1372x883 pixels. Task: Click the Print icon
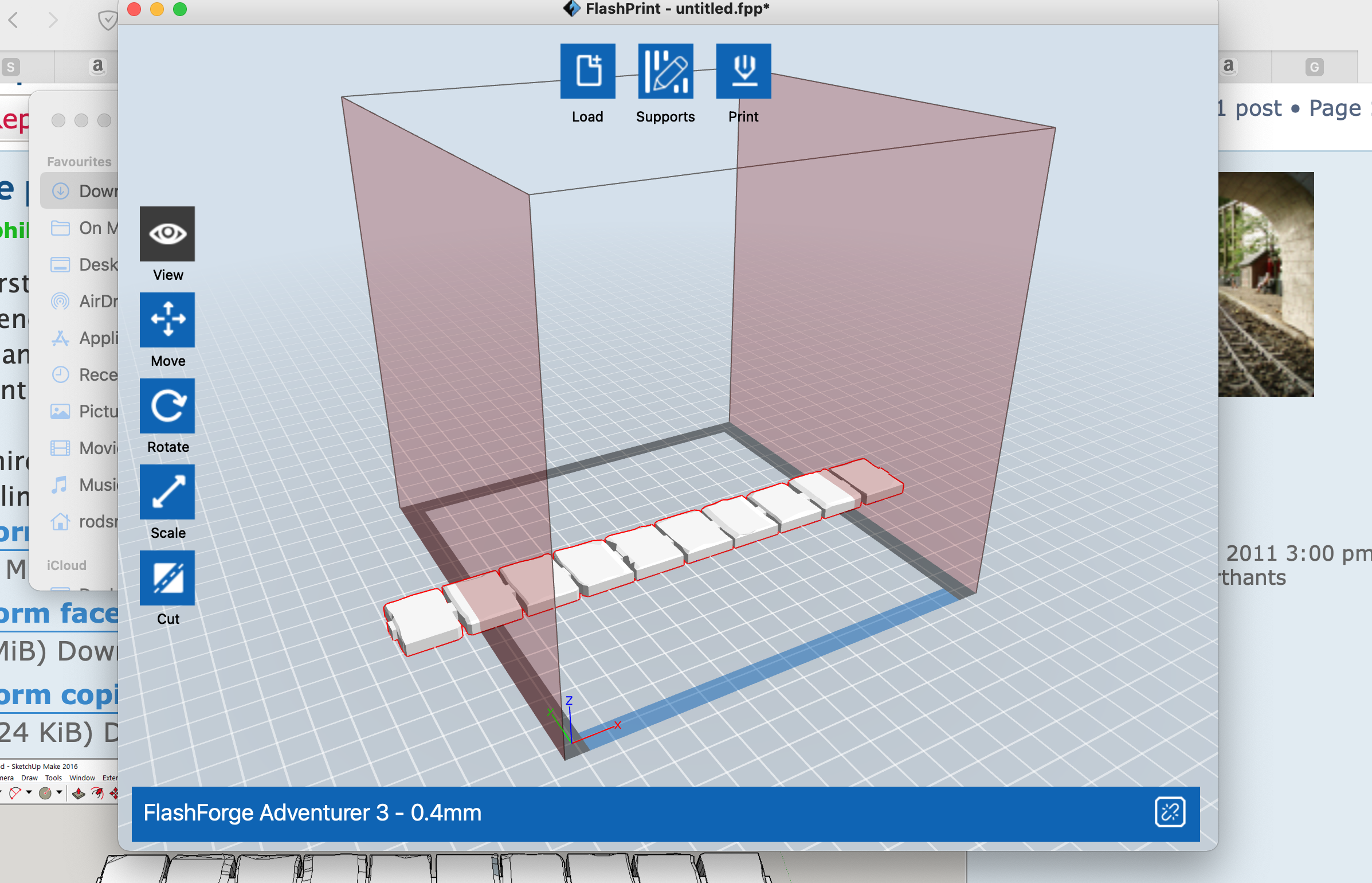click(x=743, y=71)
